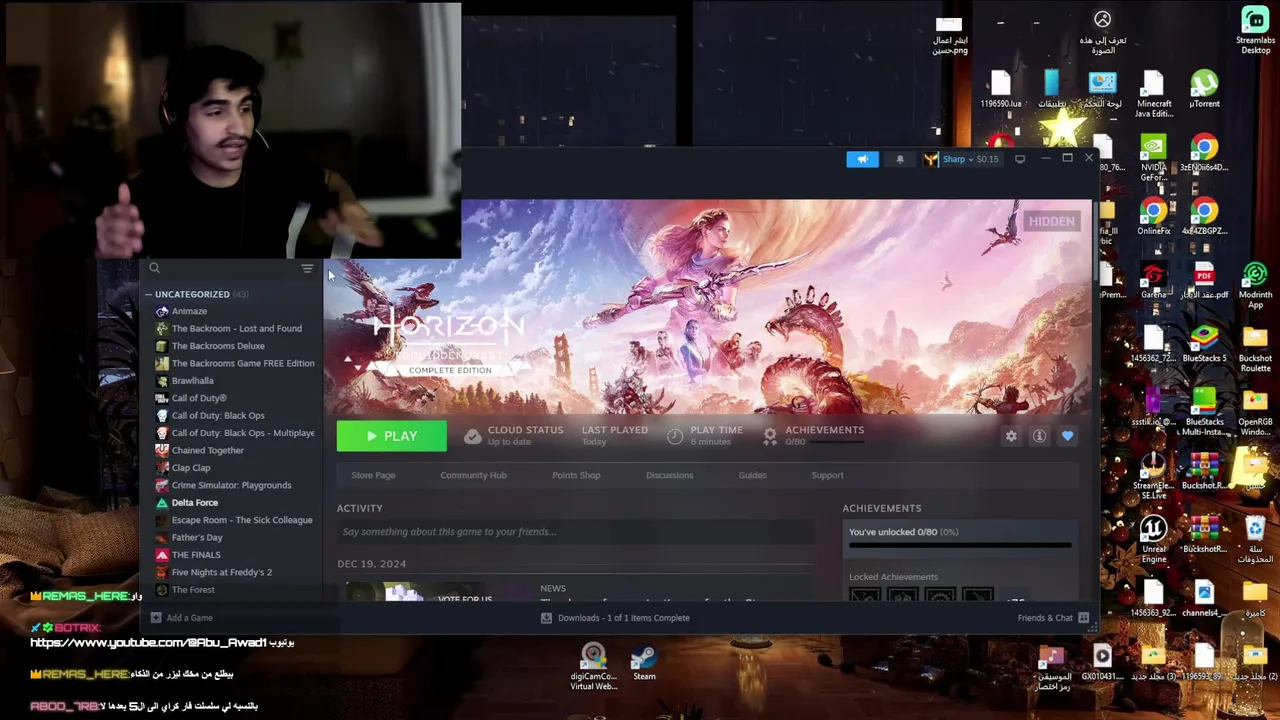This screenshot has width=1280, height=720.
Task: Open the Support tab
Action: click(x=827, y=475)
